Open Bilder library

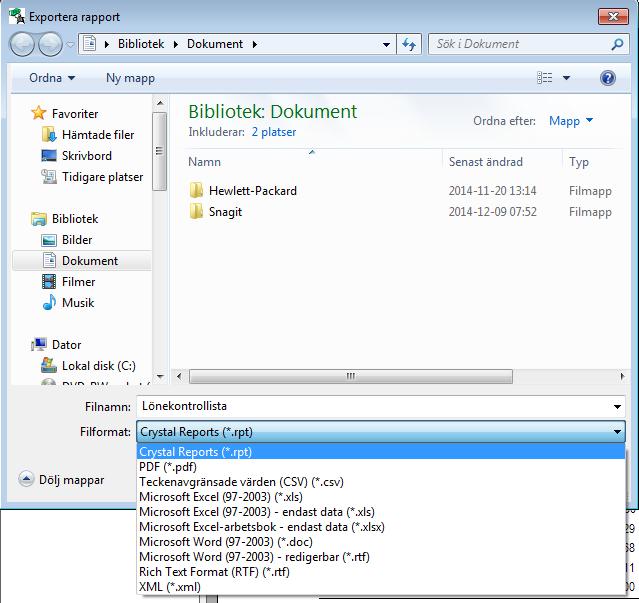(x=77, y=240)
